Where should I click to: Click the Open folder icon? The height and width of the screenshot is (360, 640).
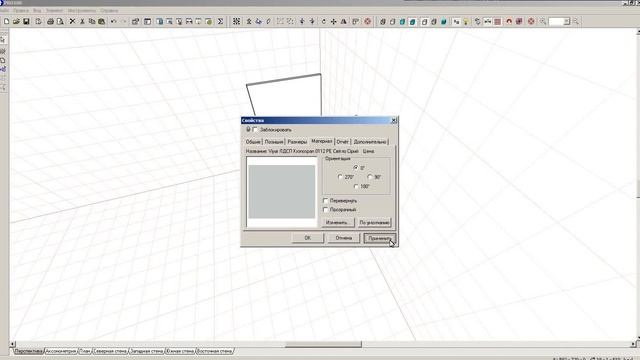point(16,21)
